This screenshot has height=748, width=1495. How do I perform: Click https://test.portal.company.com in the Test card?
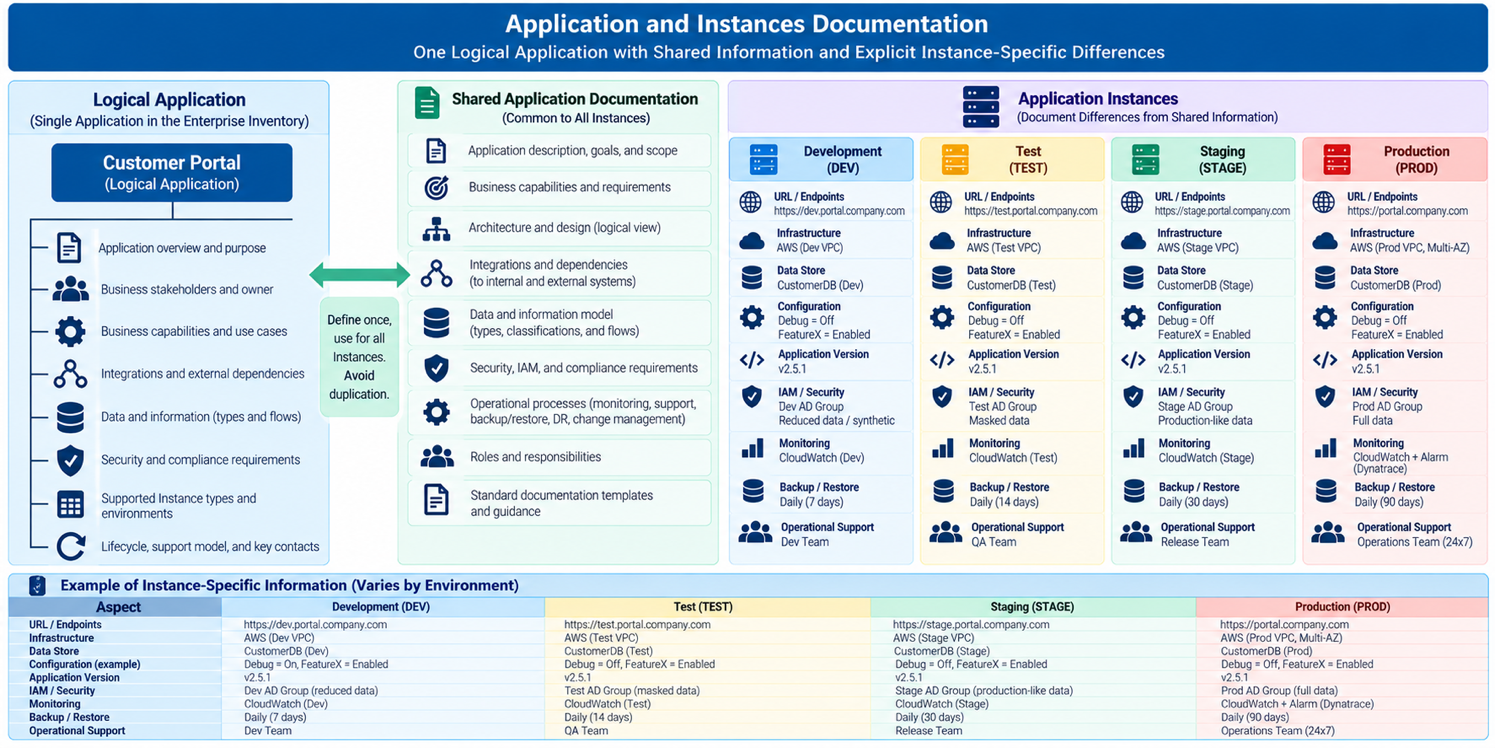[x=1031, y=211]
